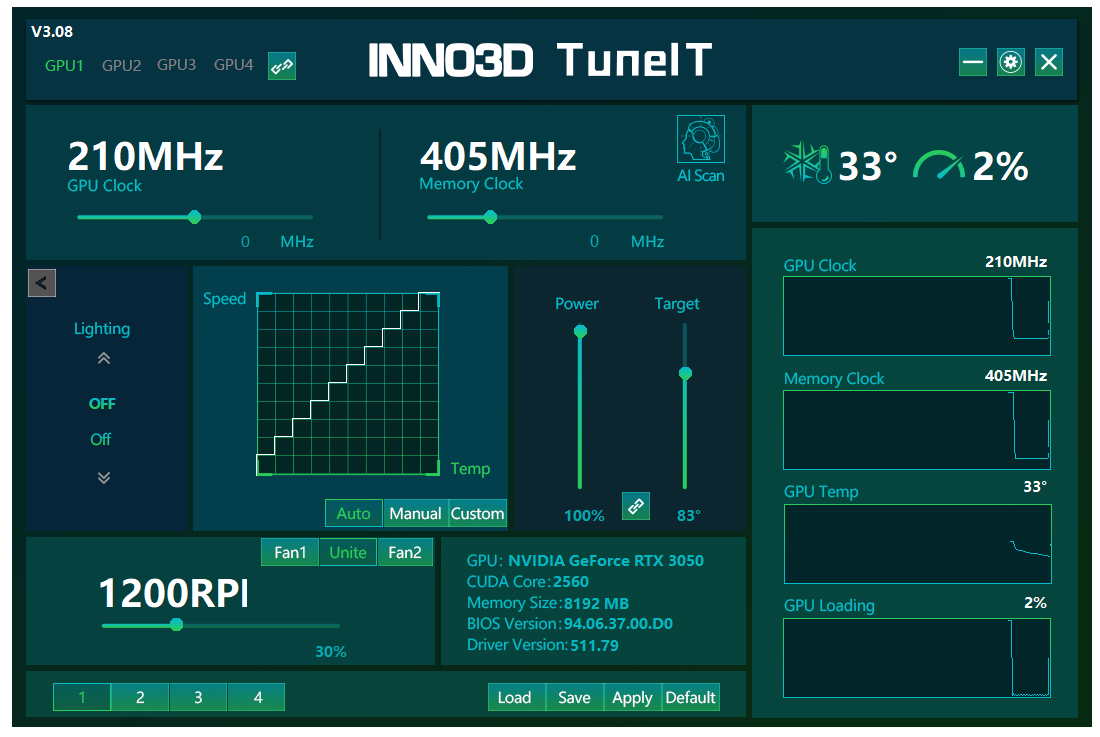Click the fan speed slider handle
This screenshot has width=1100, height=737.
click(177, 625)
